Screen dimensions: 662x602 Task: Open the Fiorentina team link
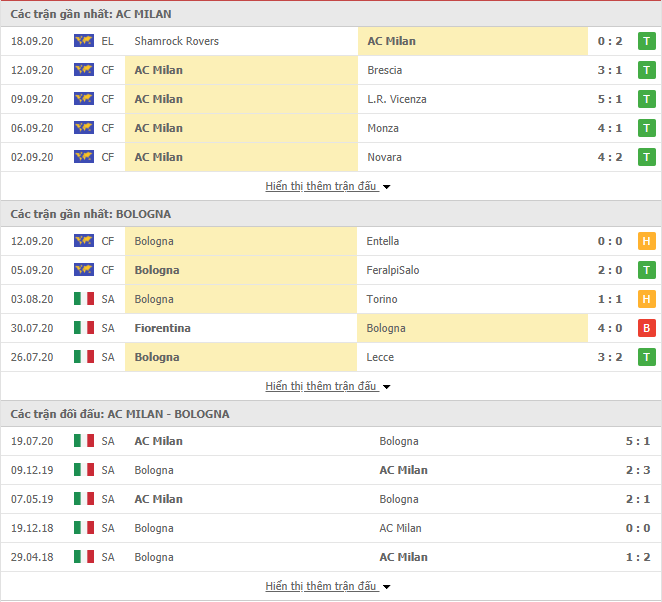[163, 328]
